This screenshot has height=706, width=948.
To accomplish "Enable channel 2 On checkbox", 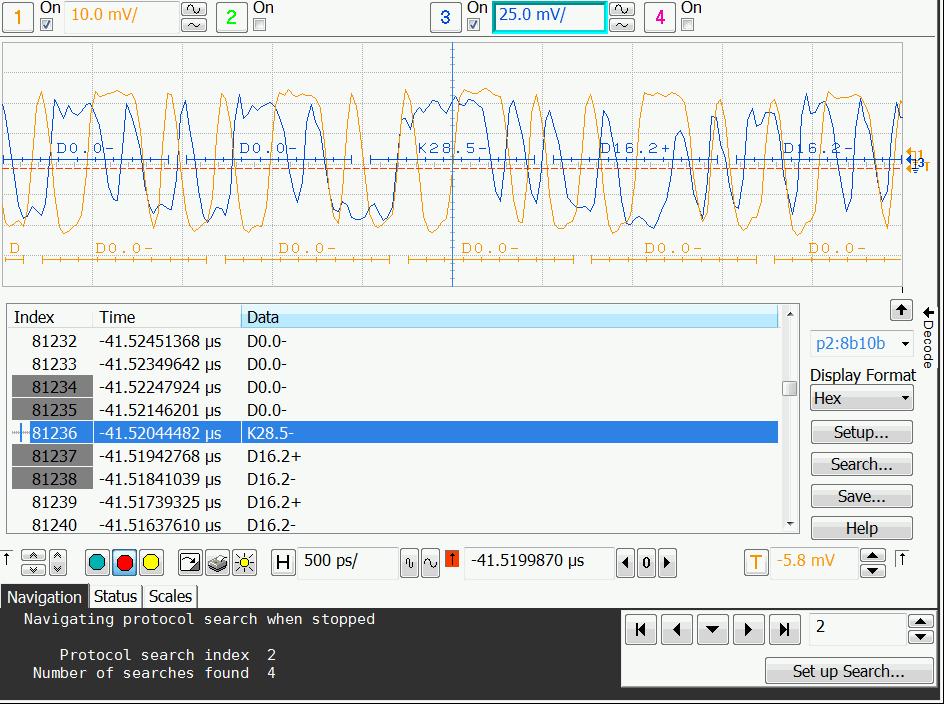I will point(260,25).
